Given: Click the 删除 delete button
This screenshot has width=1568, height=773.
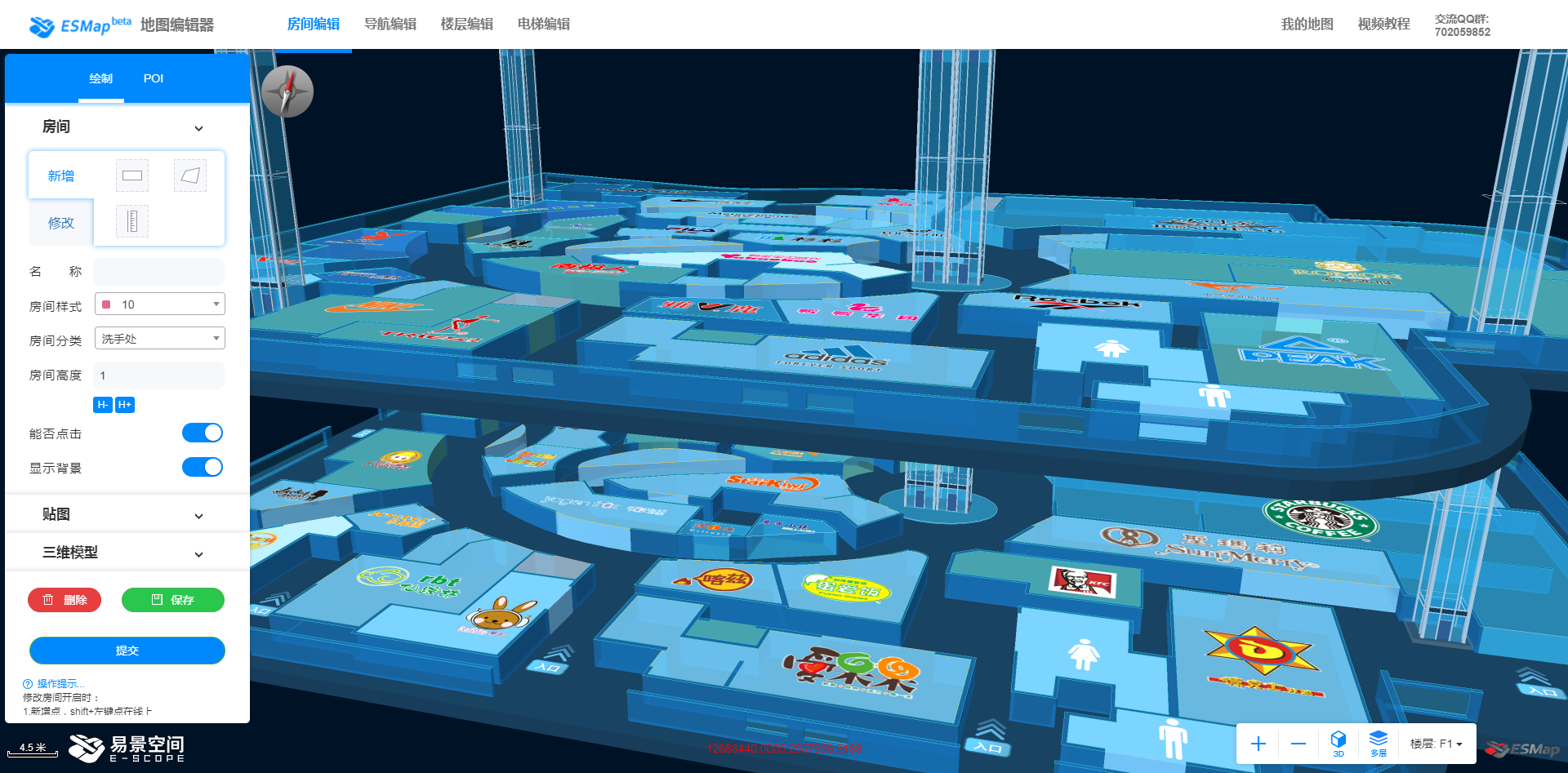Looking at the screenshot, I should coord(65,600).
